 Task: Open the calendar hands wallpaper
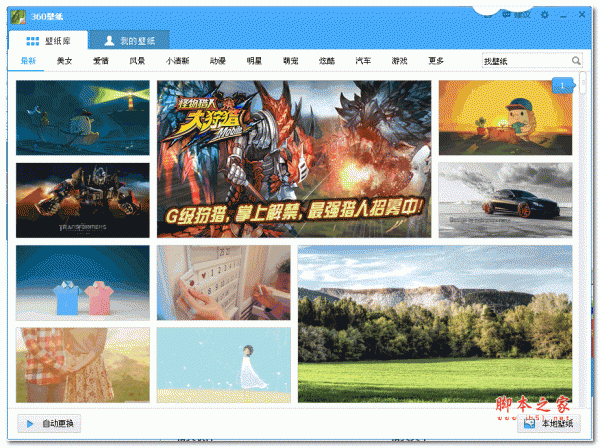coord(223,283)
